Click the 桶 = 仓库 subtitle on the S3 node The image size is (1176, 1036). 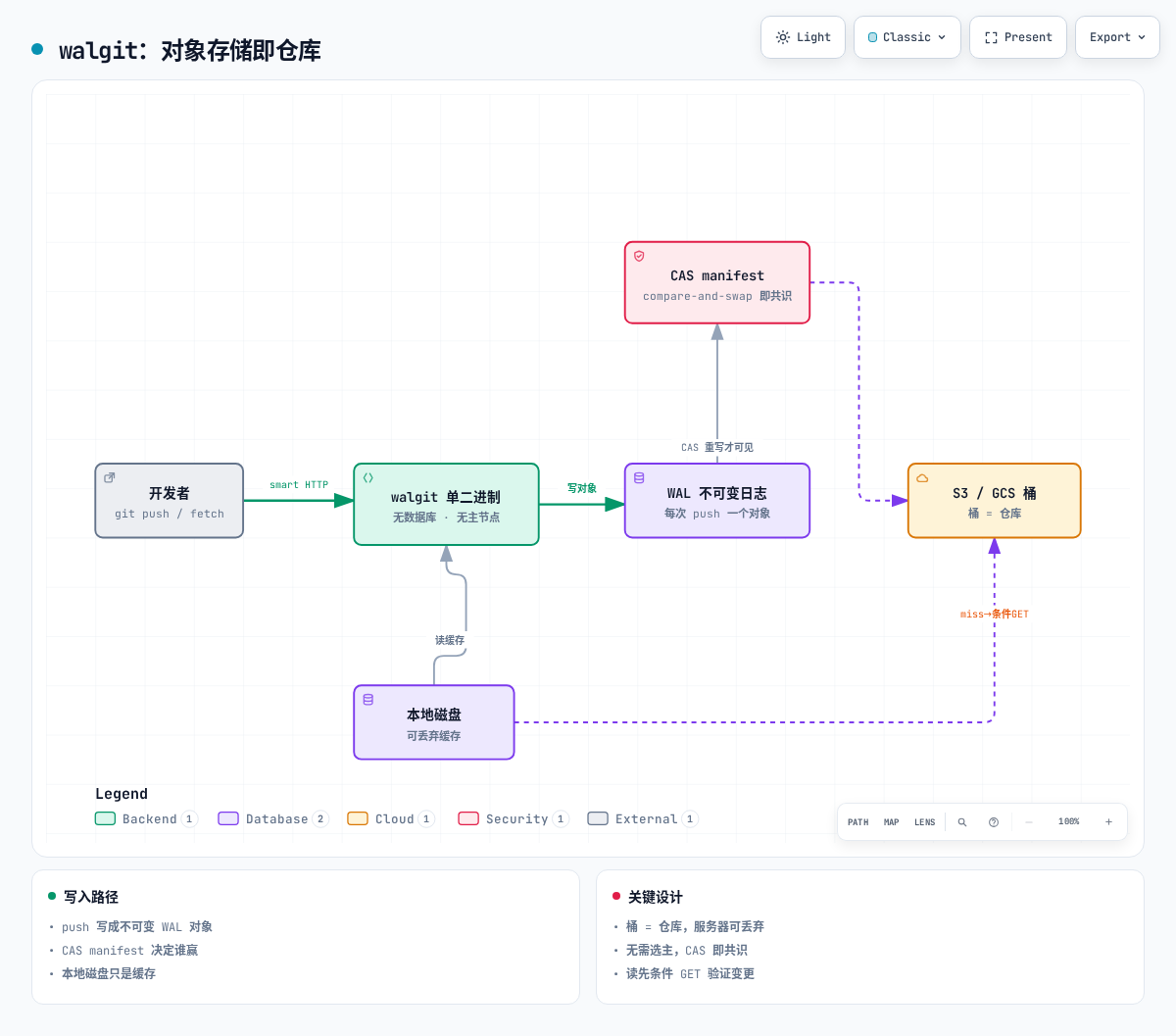tap(995, 514)
